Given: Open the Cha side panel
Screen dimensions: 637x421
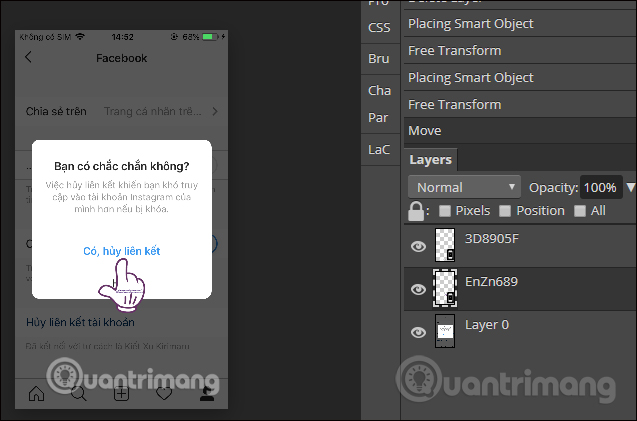Looking at the screenshot, I should [379, 90].
